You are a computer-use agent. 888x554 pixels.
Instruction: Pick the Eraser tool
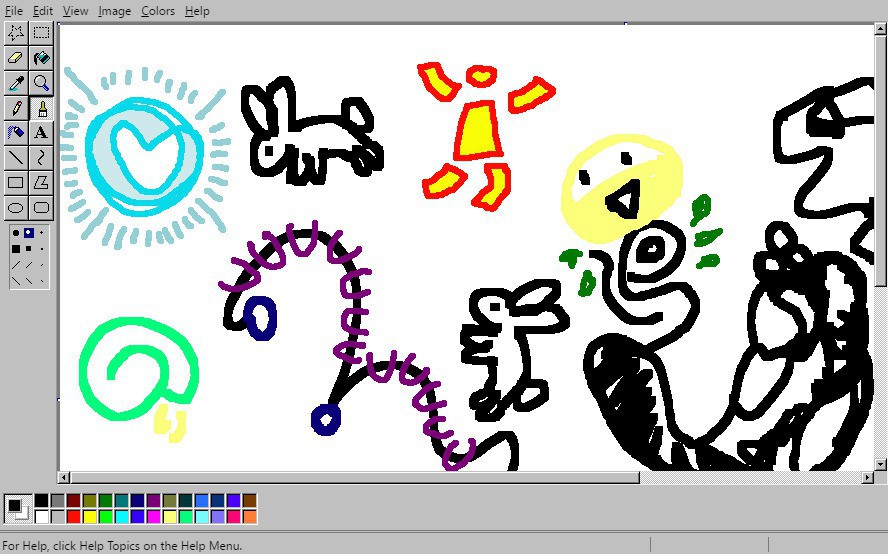pos(16,58)
